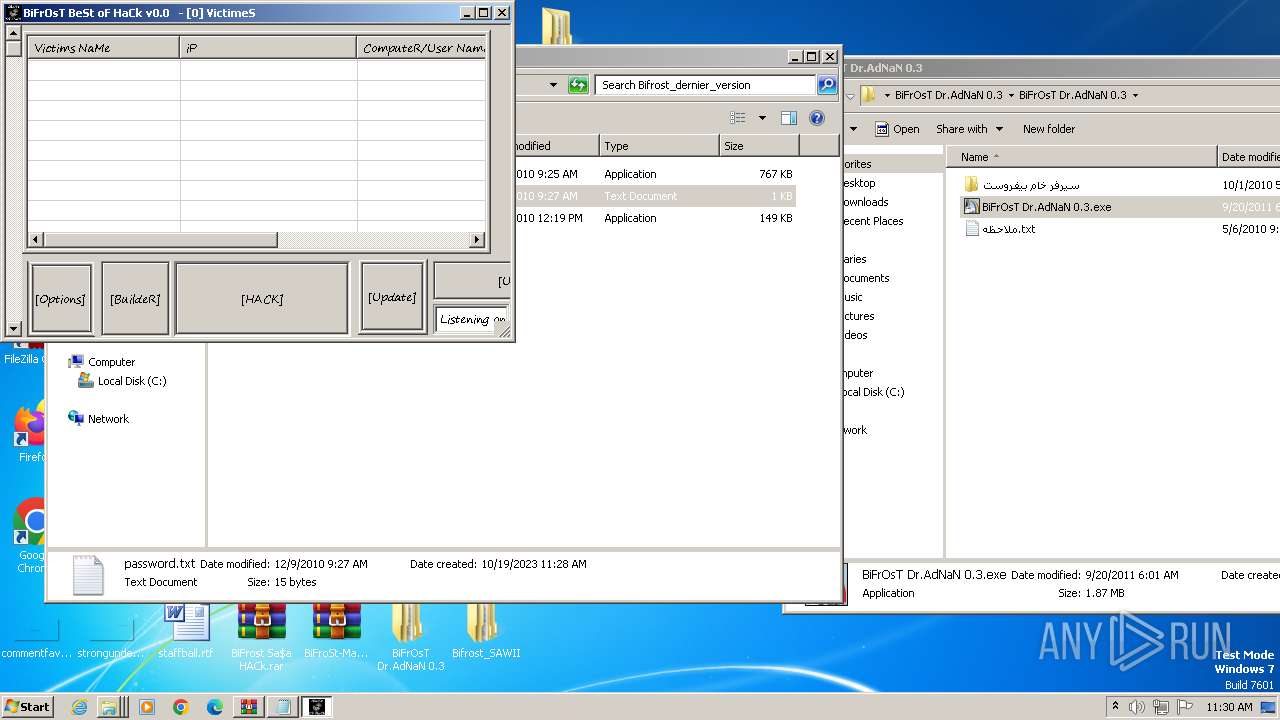The width and height of the screenshot is (1280, 720).
Task: Click the victims list scroll right arrow
Action: coord(477,240)
